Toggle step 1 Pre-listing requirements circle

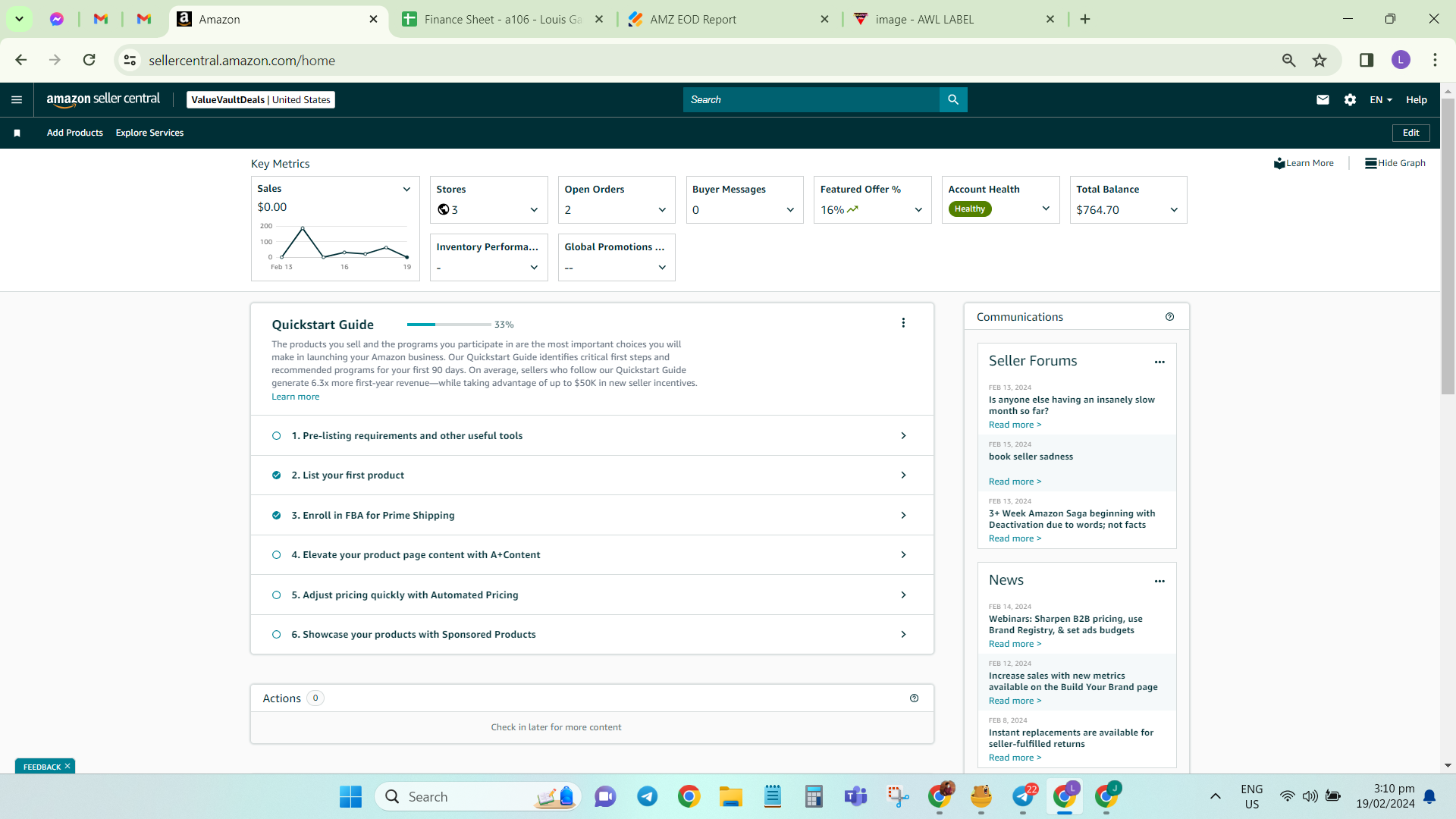(x=277, y=436)
